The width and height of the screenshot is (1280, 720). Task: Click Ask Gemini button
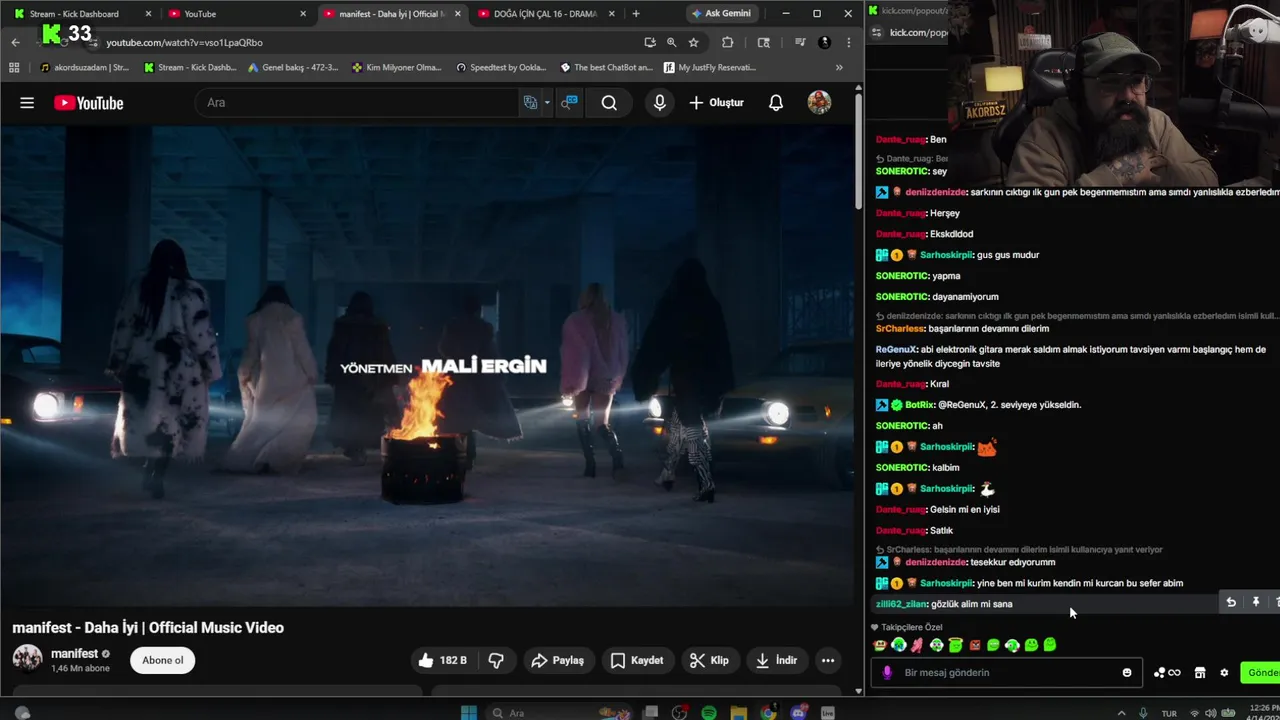click(721, 14)
